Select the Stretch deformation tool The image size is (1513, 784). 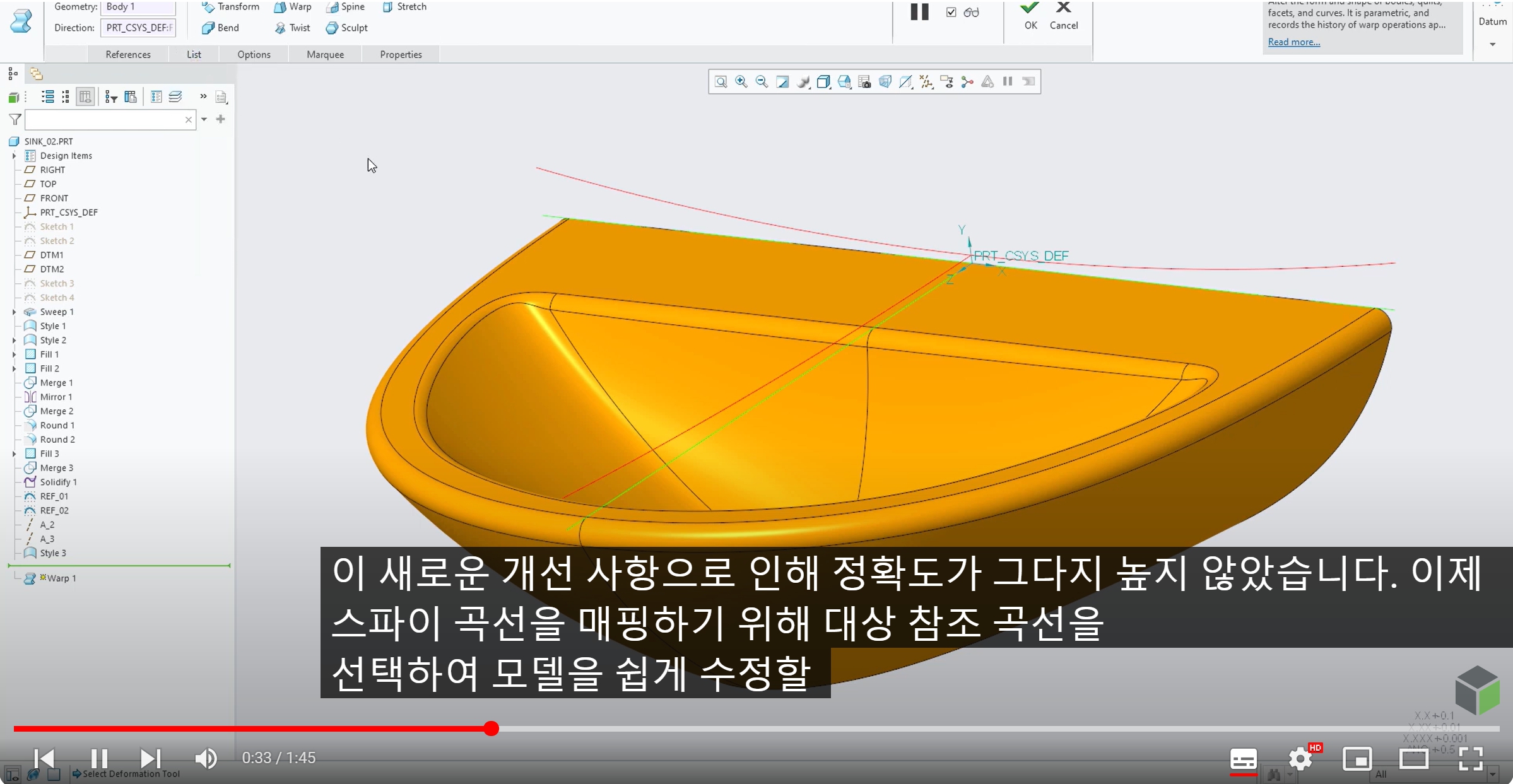pos(404,7)
